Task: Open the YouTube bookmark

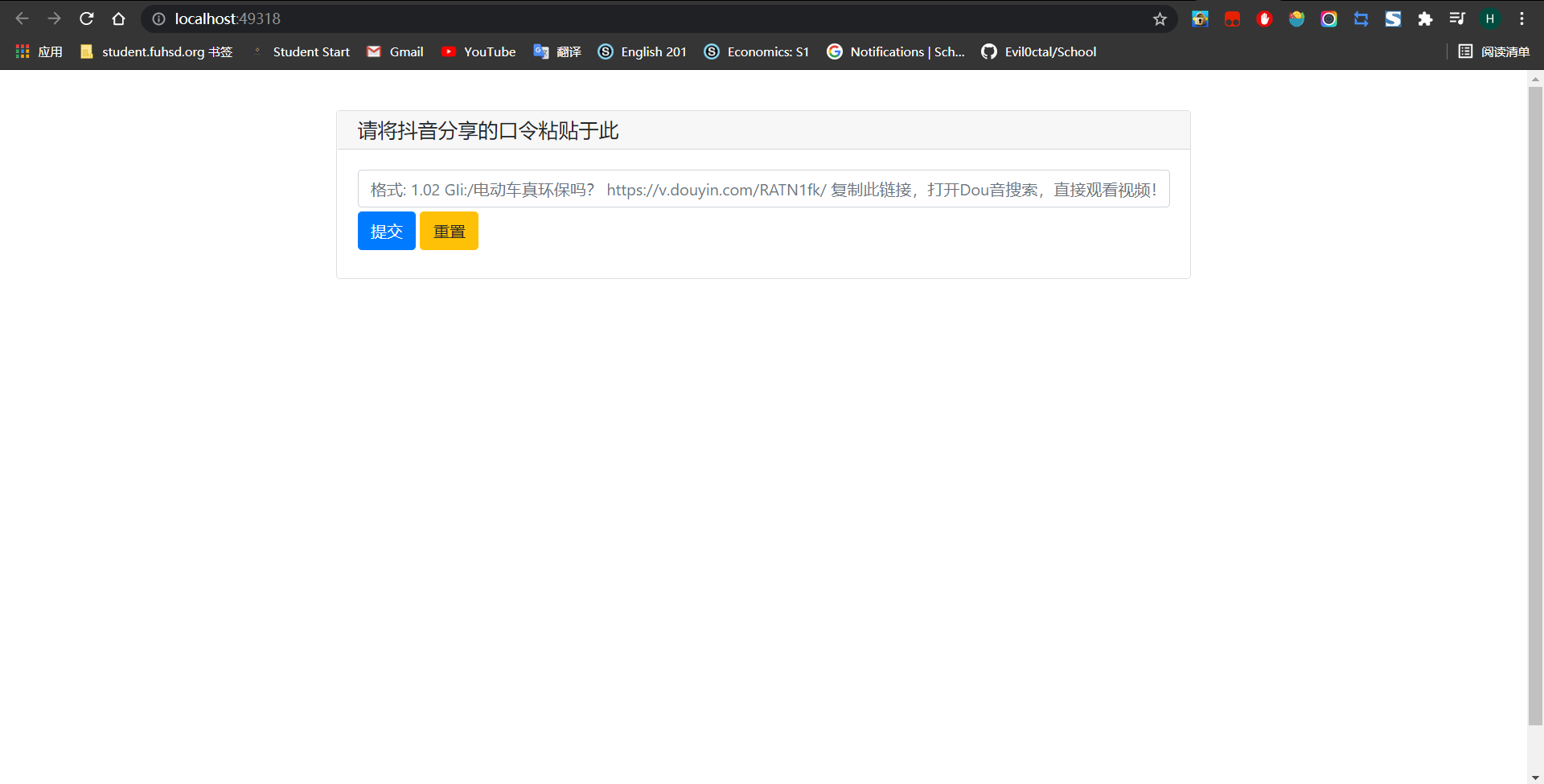Action: (478, 51)
